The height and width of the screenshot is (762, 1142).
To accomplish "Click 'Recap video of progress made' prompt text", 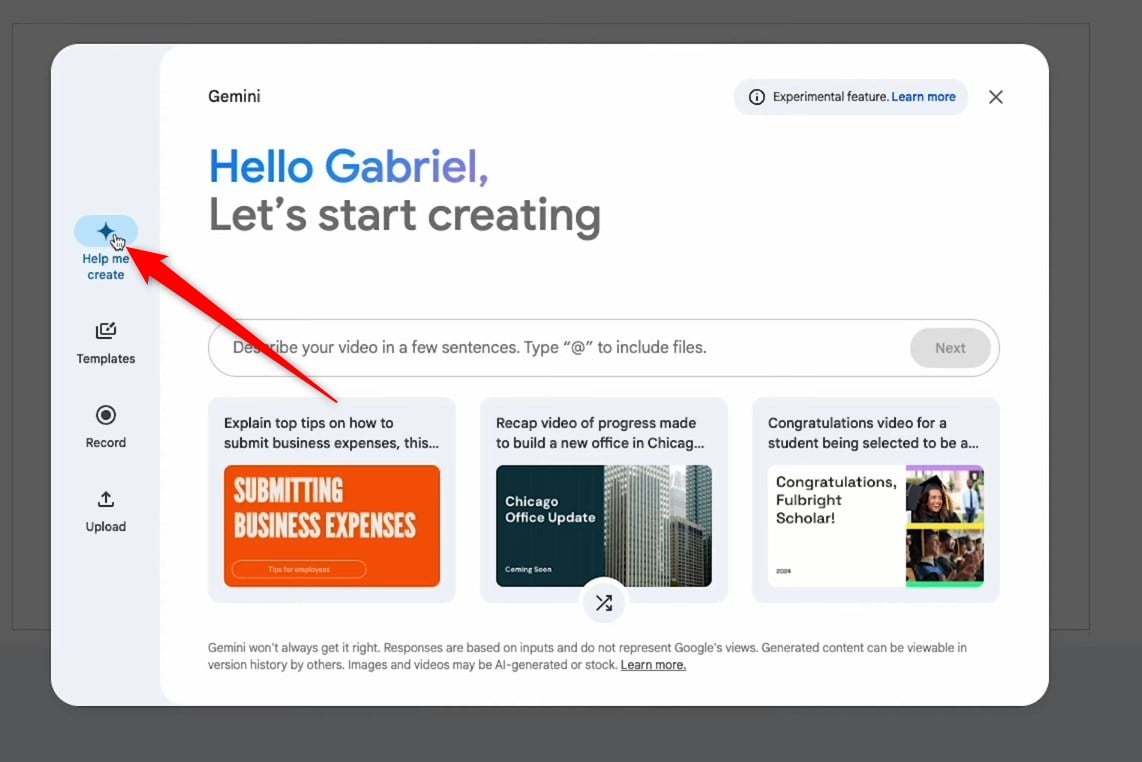I will (x=600, y=433).
